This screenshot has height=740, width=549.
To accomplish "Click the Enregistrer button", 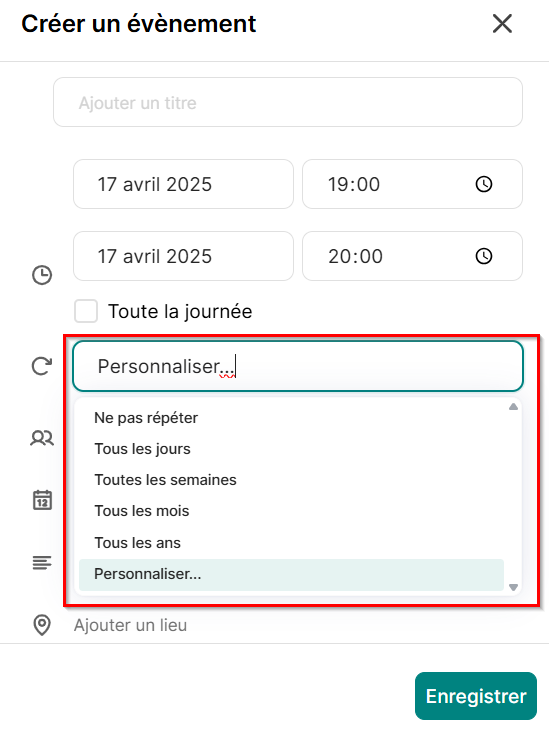I will point(476,696).
